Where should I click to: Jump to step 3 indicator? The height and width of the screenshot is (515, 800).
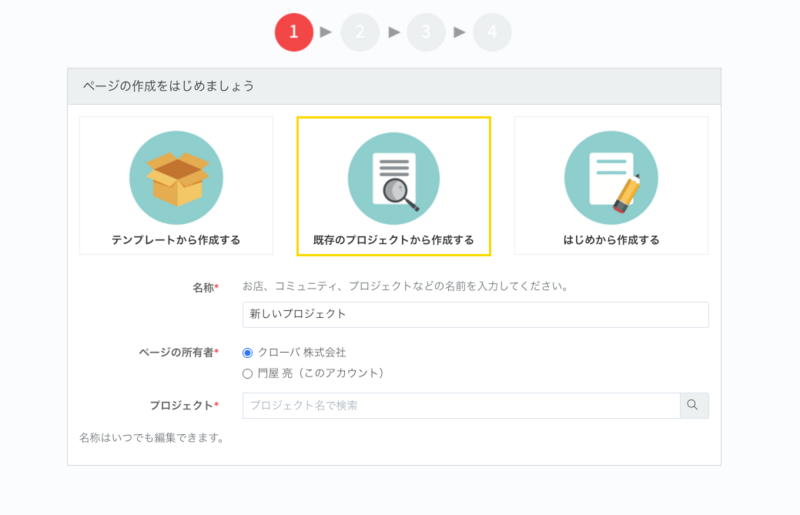(x=426, y=32)
